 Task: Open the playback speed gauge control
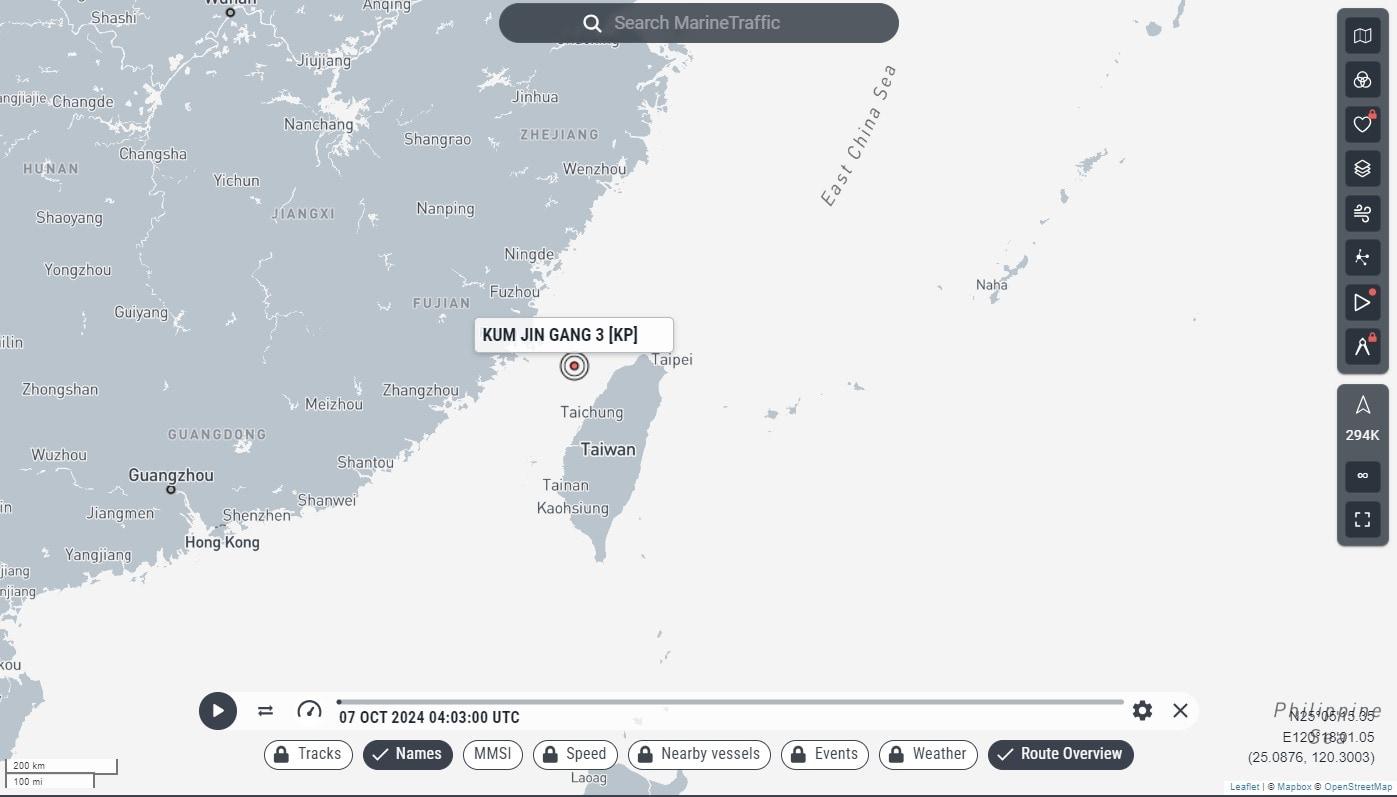(309, 711)
